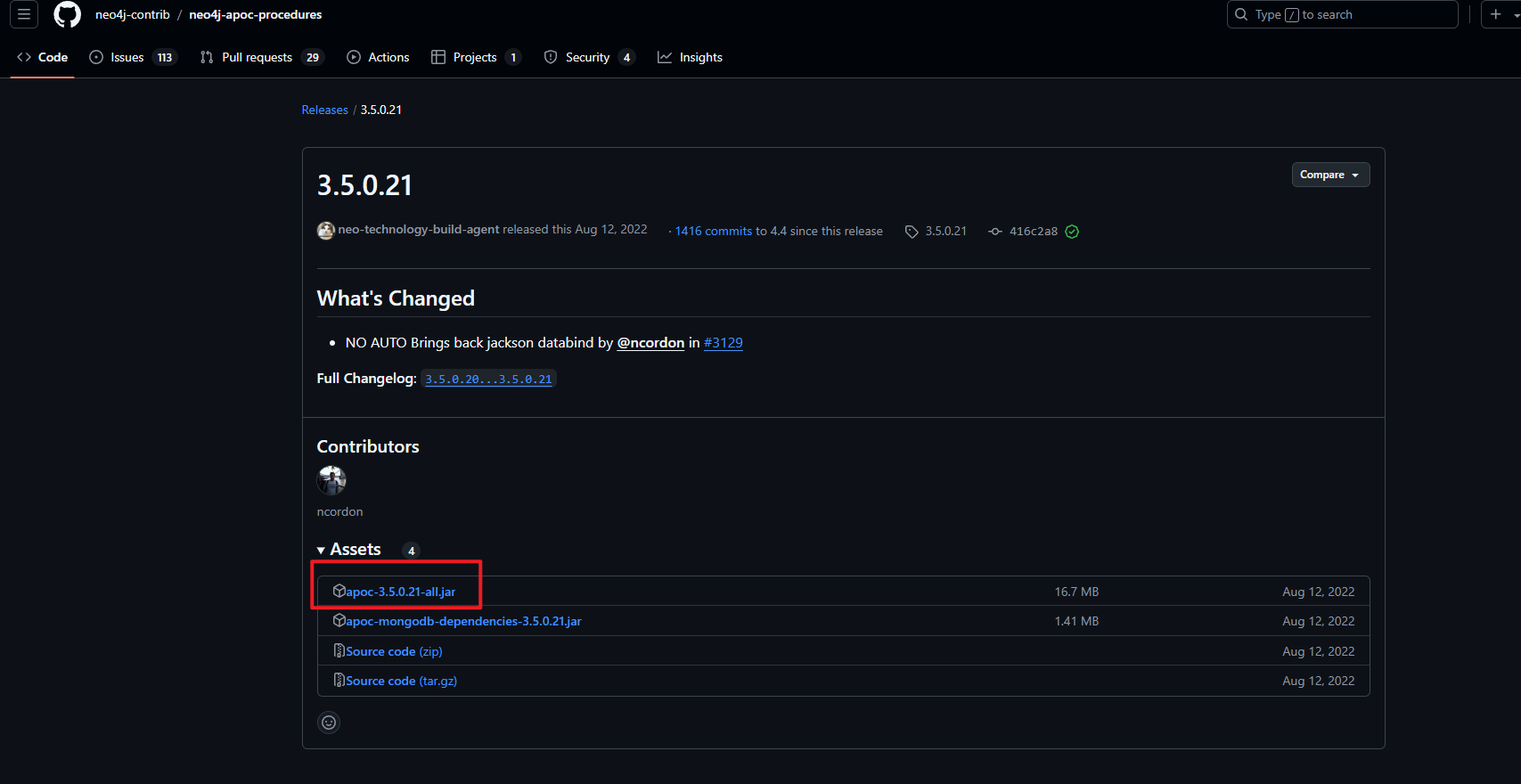The width and height of the screenshot is (1521, 784).
Task: Click the Issues count badge 113
Action: pyautogui.click(x=165, y=57)
